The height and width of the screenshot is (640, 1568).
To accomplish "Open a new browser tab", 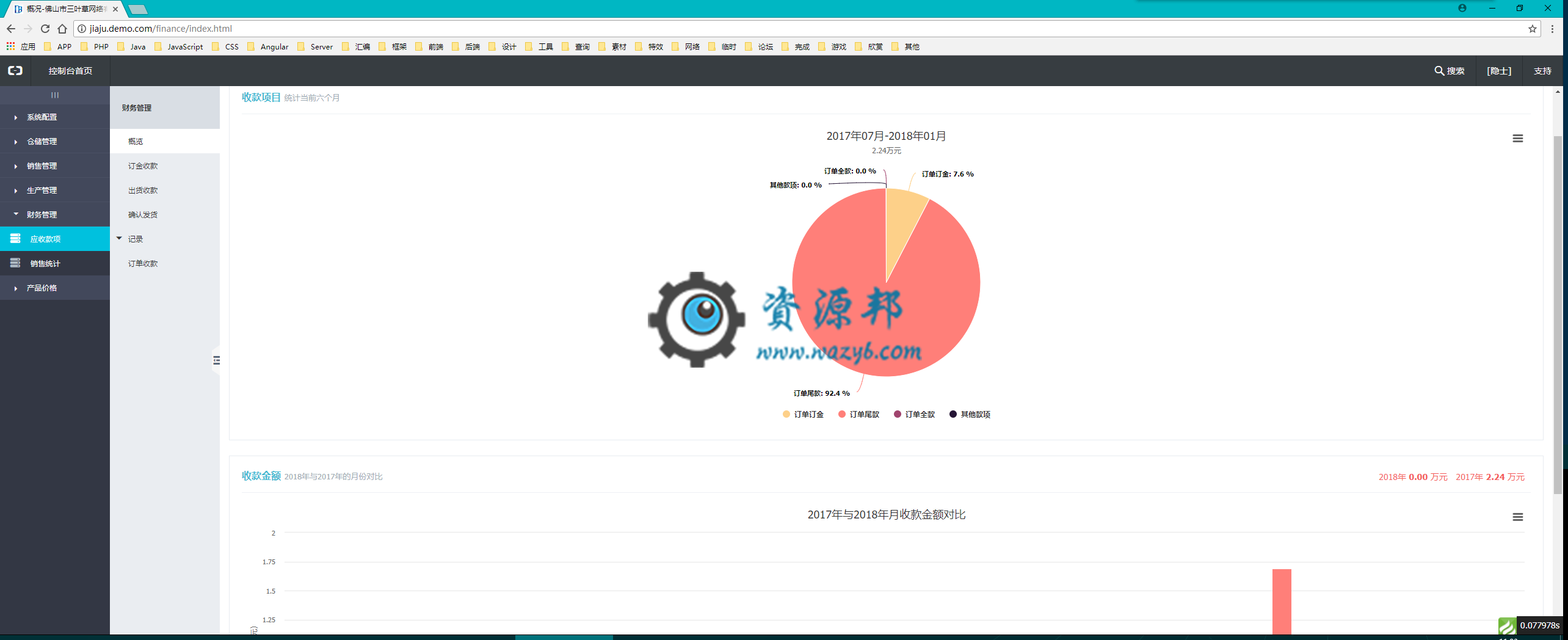I will tap(138, 9).
